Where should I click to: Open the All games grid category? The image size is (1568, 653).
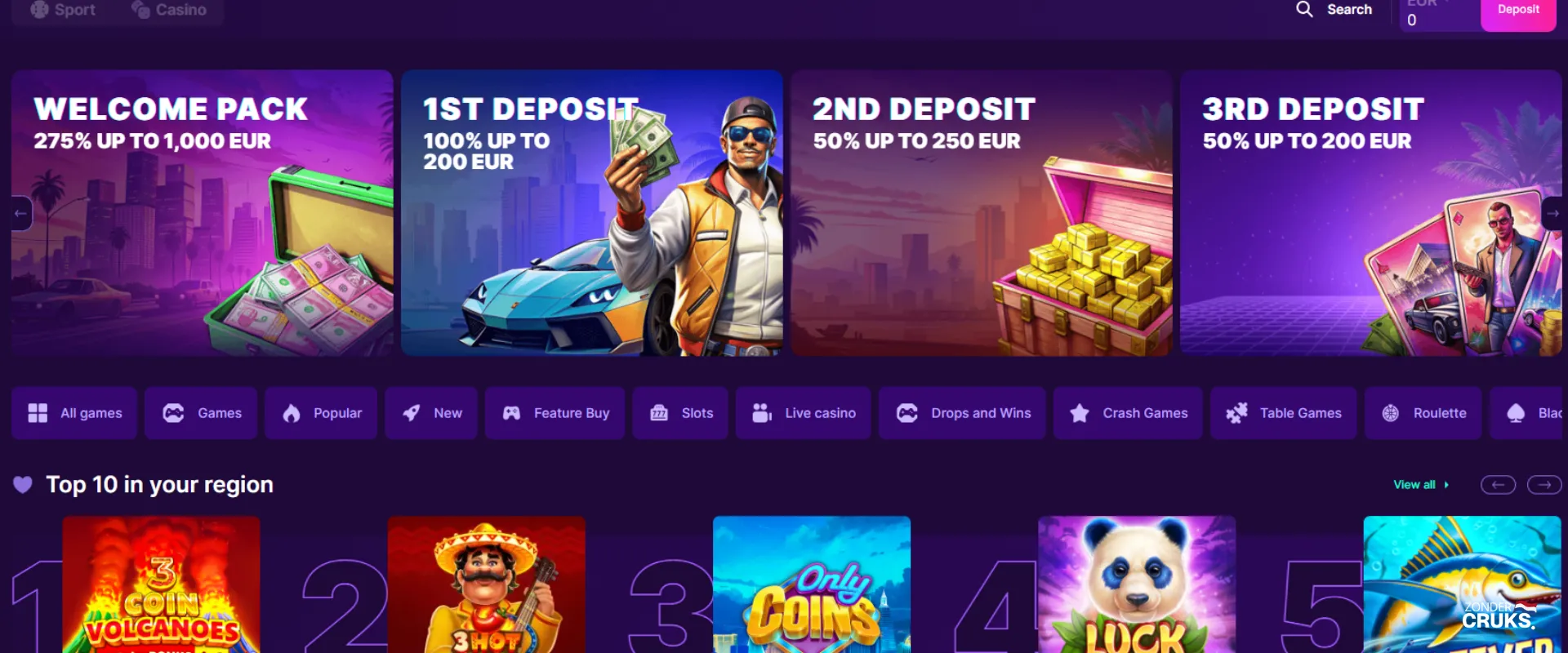74,413
